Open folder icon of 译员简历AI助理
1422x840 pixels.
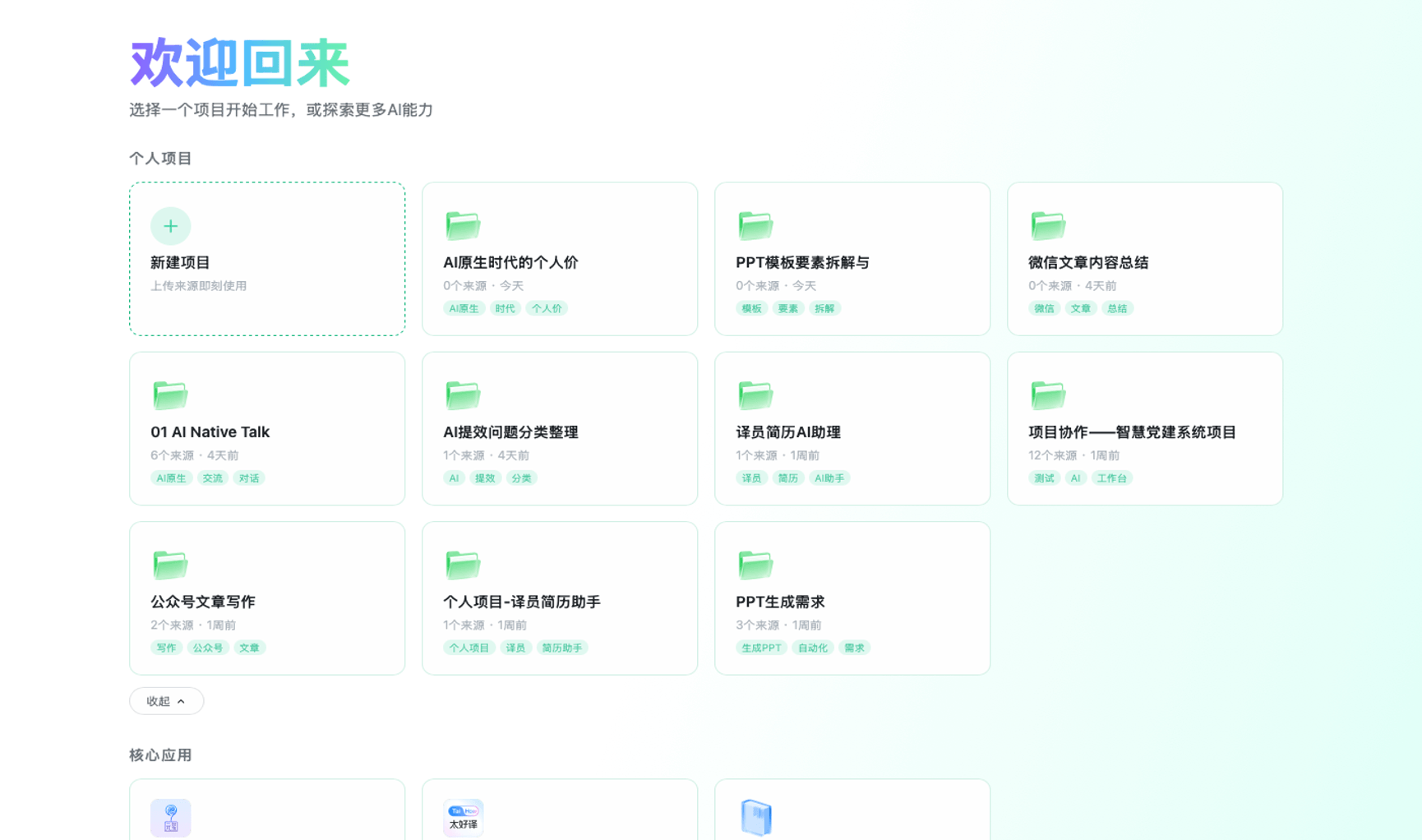755,395
